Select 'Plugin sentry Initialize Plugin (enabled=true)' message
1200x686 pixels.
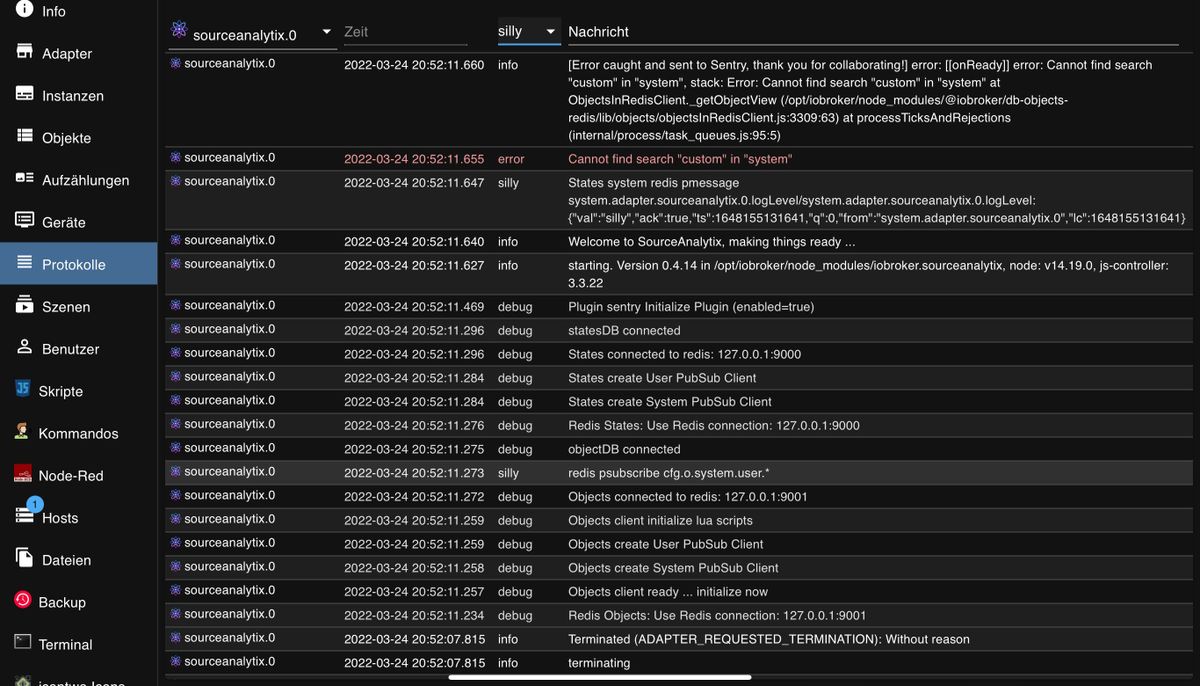tap(691, 307)
